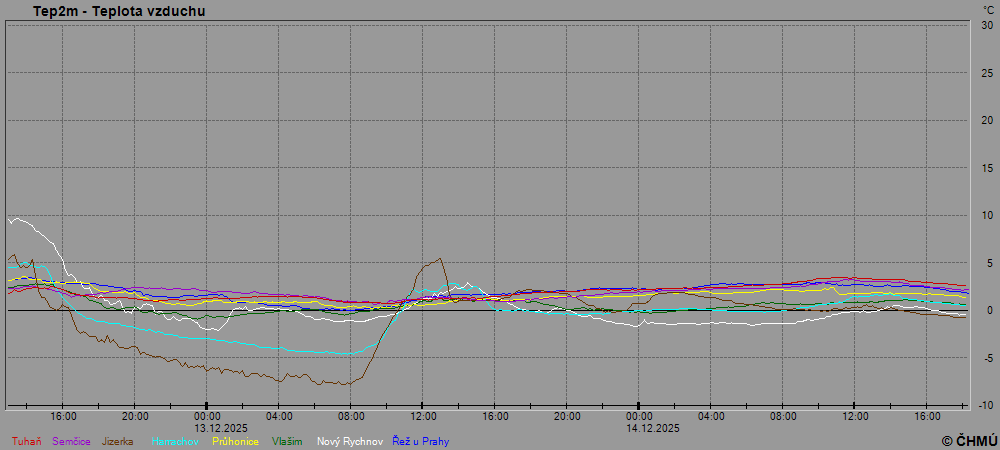The height and width of the screenshot is (450, 1000).
Task: Click the 0 value on temperature axis
Action: [x=989, y=310]
